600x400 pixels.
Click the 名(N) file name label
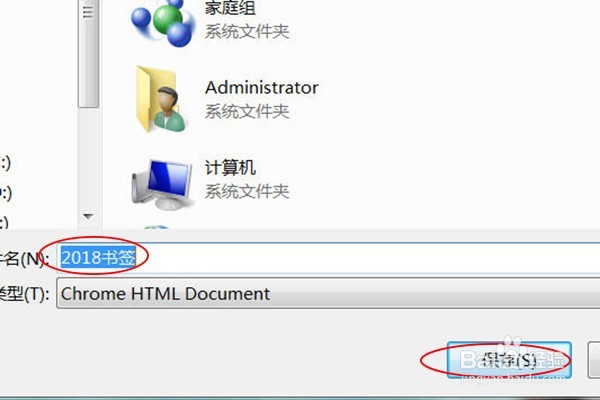pos(24,259)
